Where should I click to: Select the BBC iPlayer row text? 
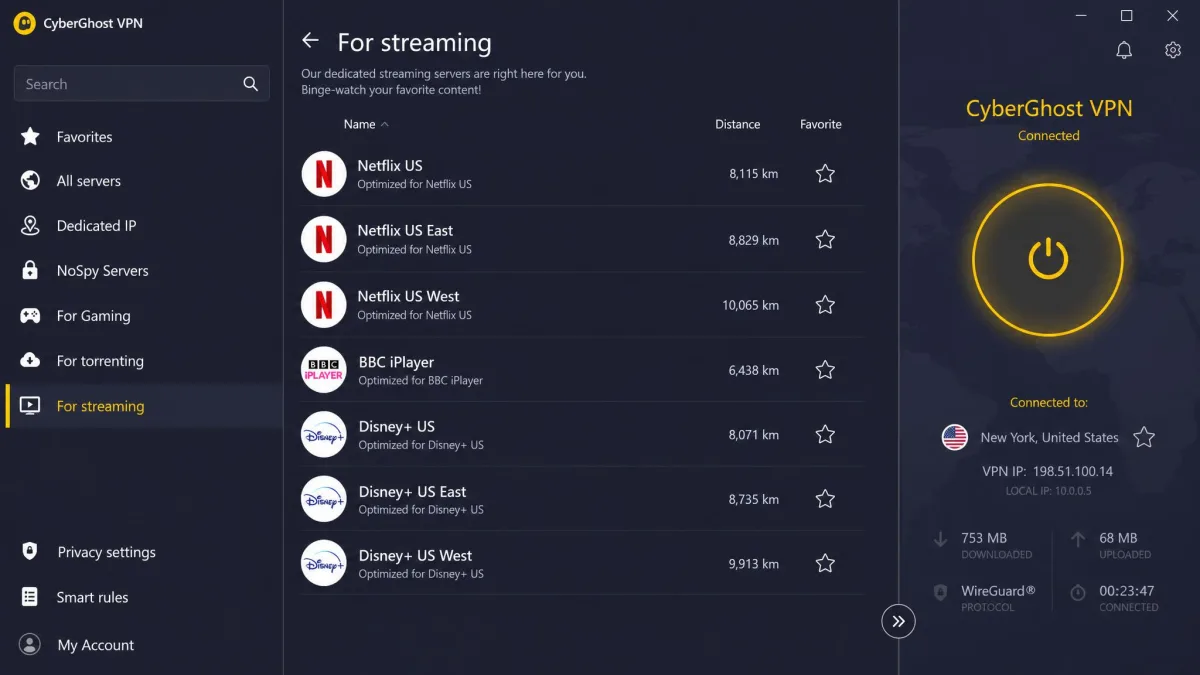pyautogui.click(x=396, y=362)
